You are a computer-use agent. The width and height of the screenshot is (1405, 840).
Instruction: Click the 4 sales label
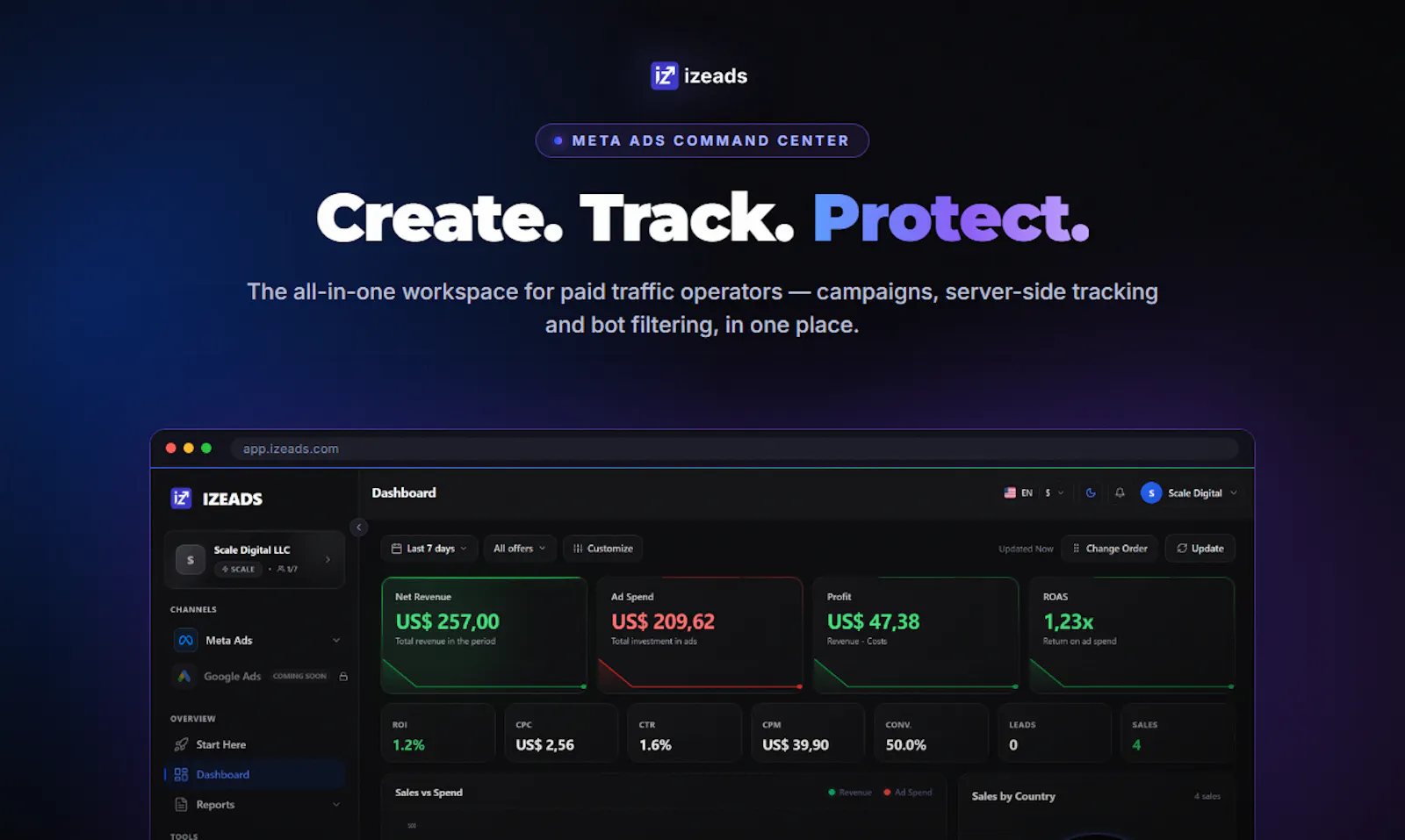[x=1207, y=796]
